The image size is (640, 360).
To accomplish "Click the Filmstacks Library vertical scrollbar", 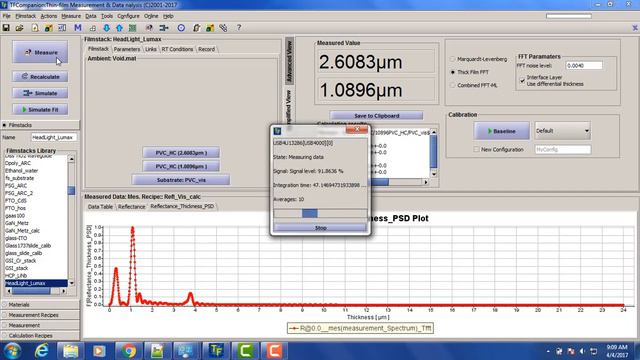I will click(71, 220).
